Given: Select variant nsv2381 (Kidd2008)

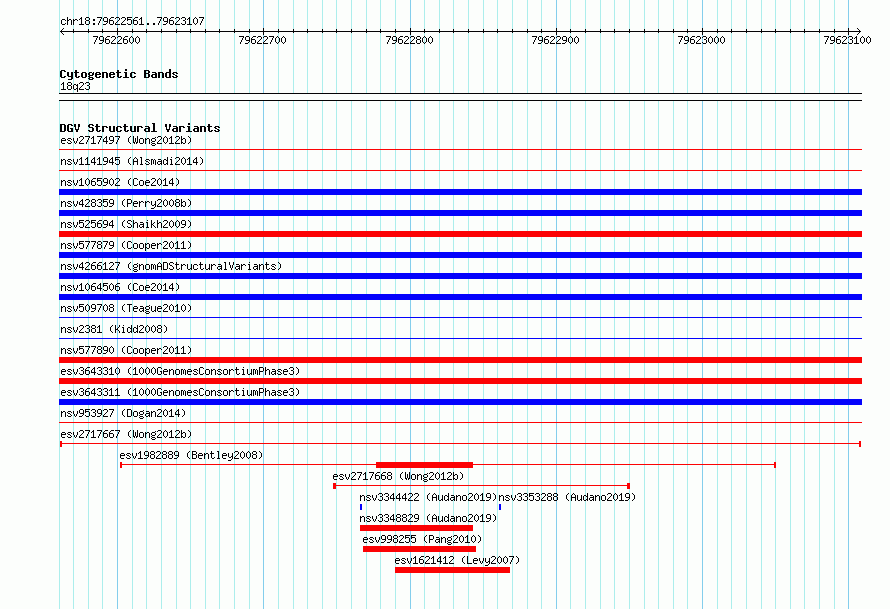Looking at the screenshot, I should 114,329.
